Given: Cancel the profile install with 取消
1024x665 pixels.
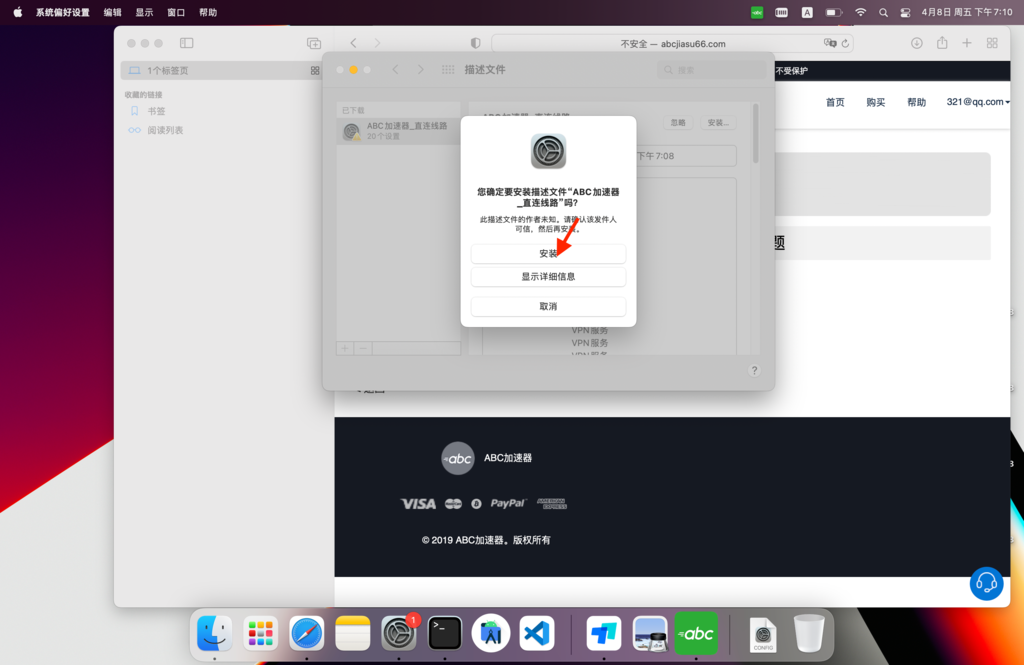Looking at the screenshot, I should 548,306.
